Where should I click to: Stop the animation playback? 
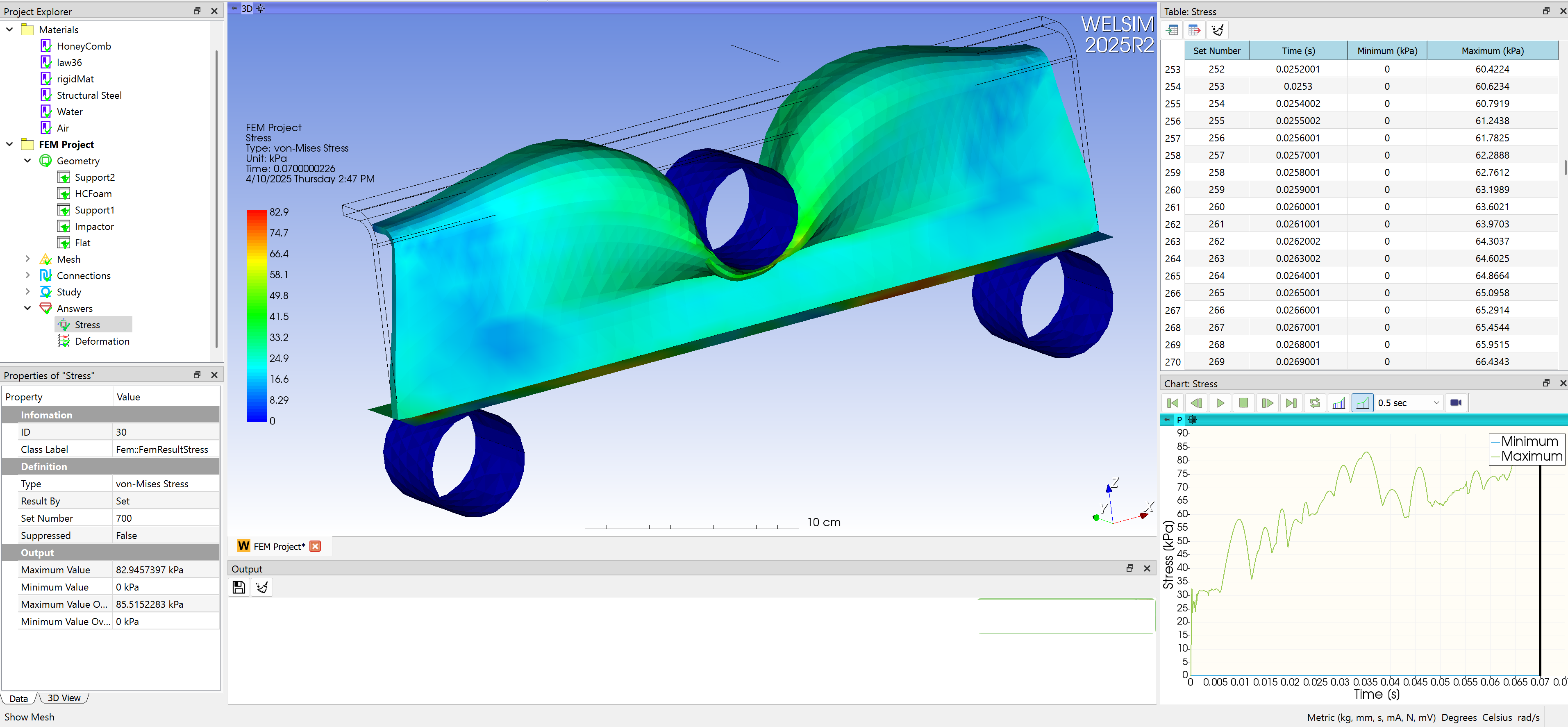point(1243,402)
